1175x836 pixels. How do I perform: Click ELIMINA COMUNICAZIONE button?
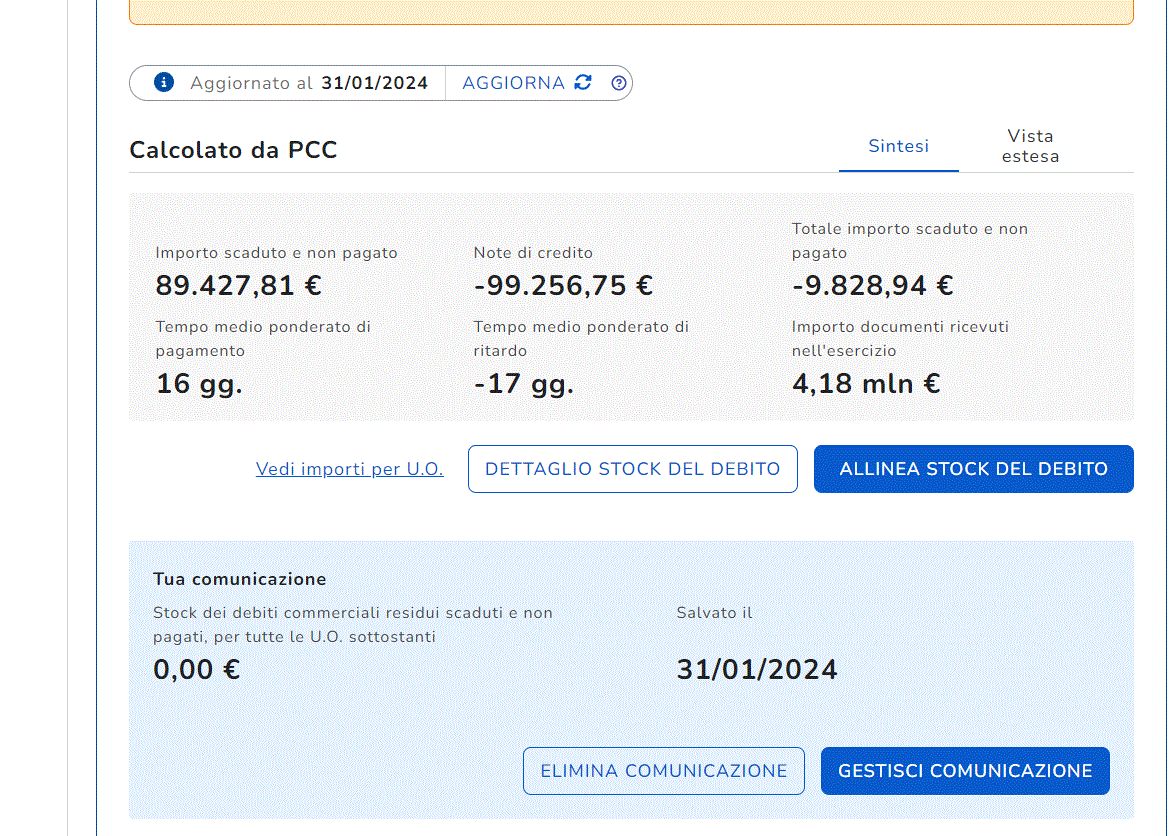click(x=663, y=771)
